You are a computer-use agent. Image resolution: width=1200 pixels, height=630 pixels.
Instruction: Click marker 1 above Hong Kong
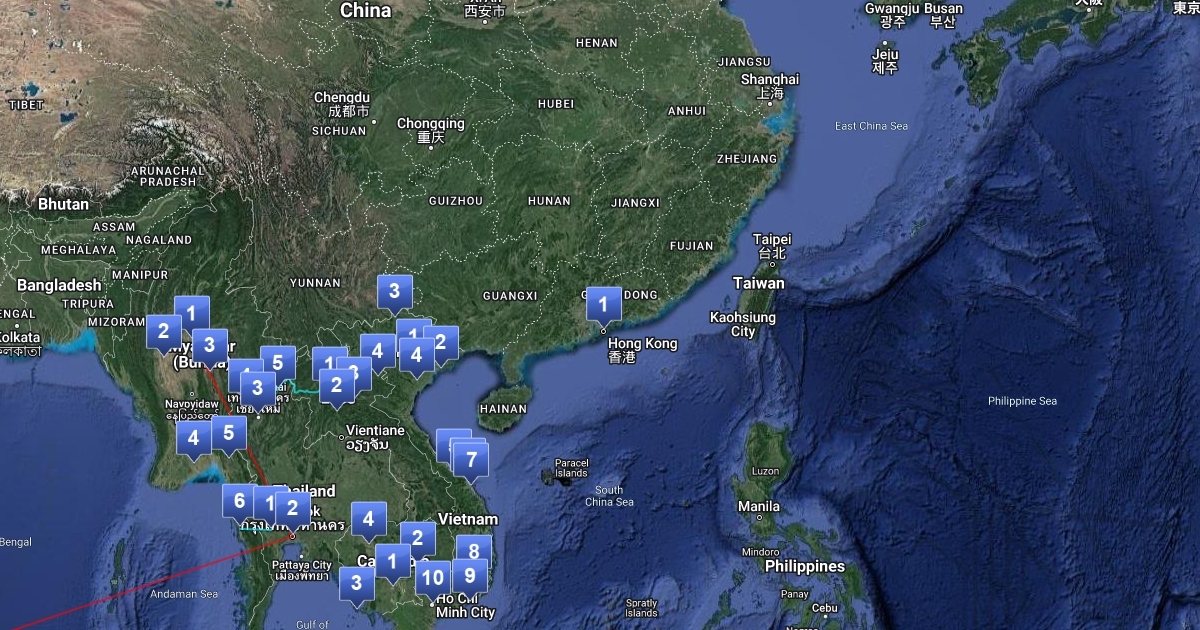[603, 303]
